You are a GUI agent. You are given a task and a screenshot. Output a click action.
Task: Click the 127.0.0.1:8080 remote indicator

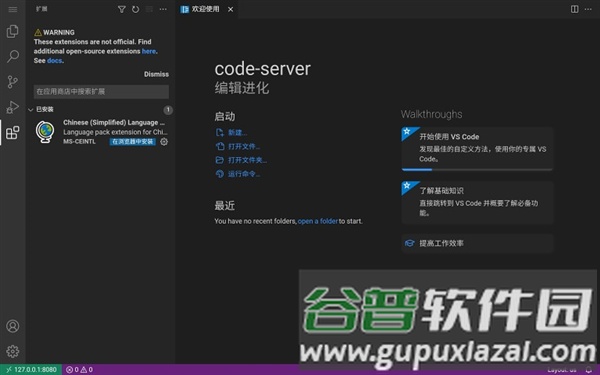pos(31,370)
